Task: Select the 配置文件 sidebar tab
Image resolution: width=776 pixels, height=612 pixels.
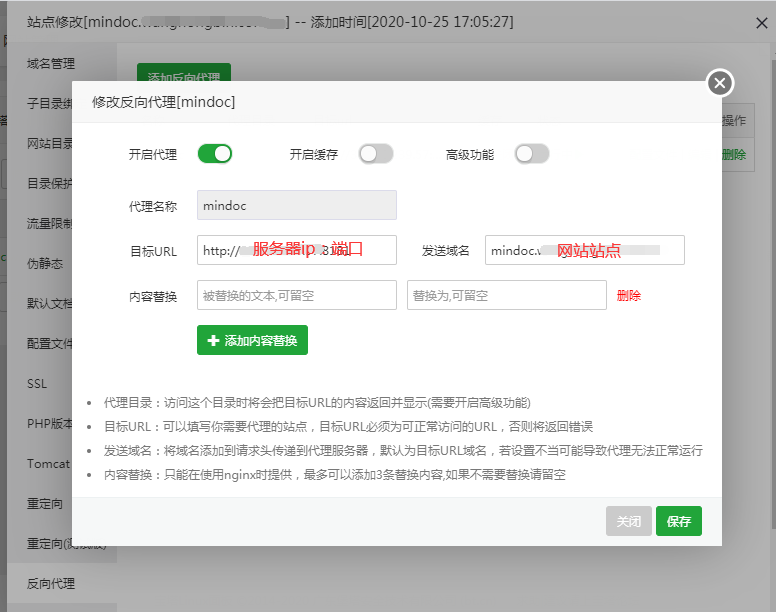Action: click(x=49, y=343)
